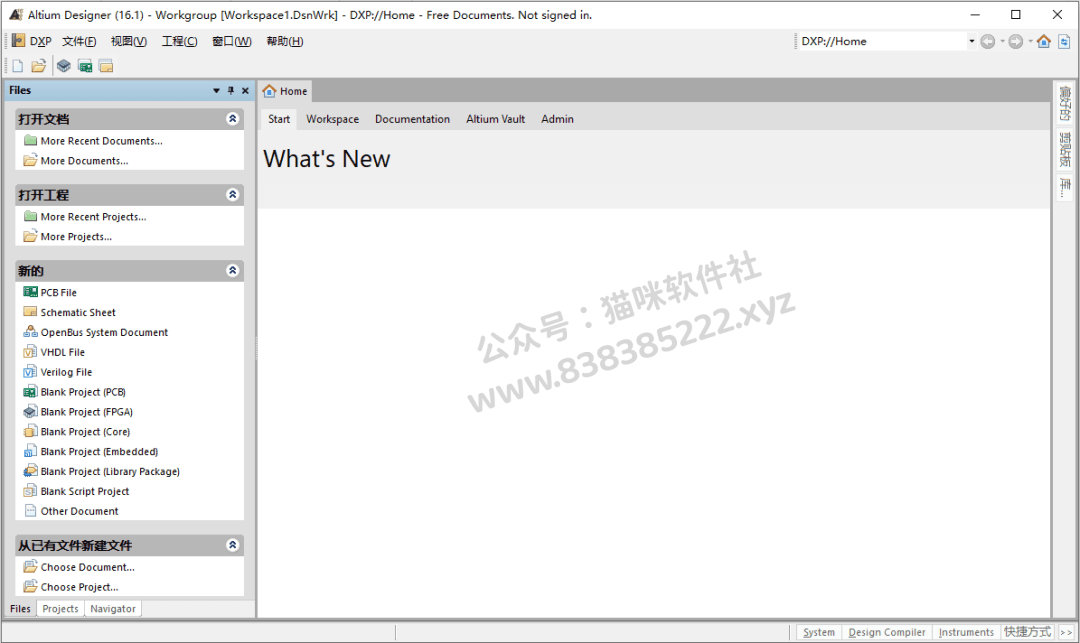Go to the Workspace page tab
This screenshot has height=643, width=1080.
tap(333, 119)
